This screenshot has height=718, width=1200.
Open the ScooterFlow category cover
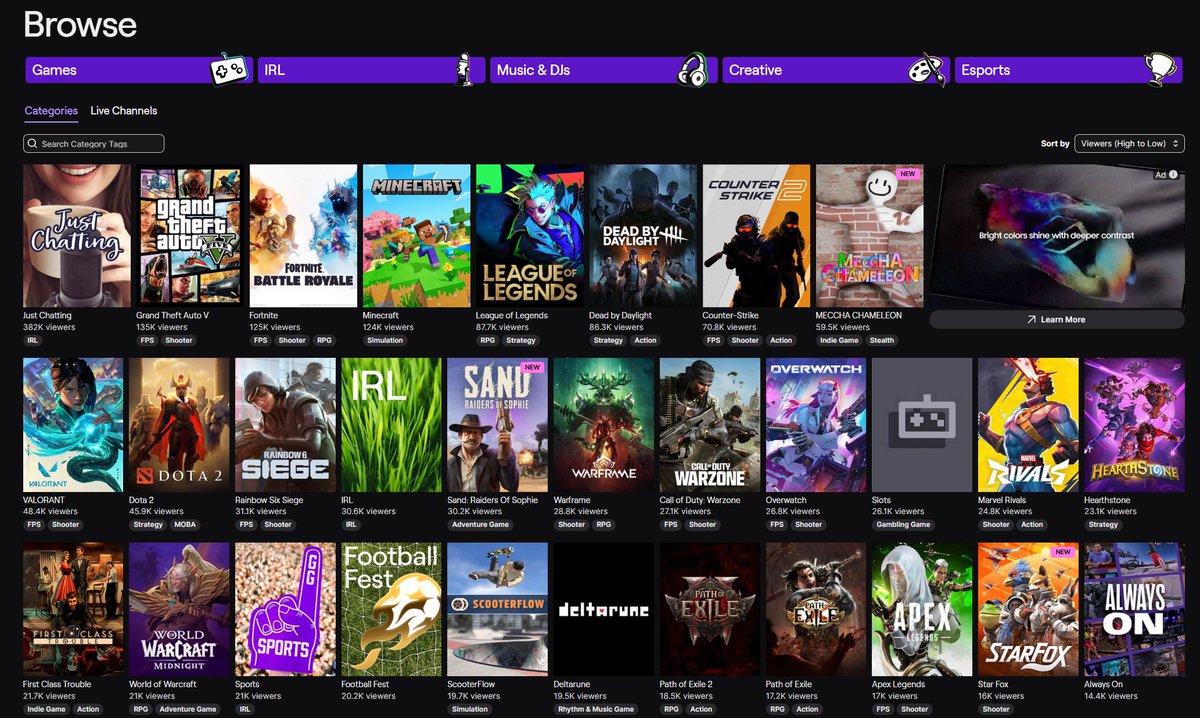(x=497, y=610)
